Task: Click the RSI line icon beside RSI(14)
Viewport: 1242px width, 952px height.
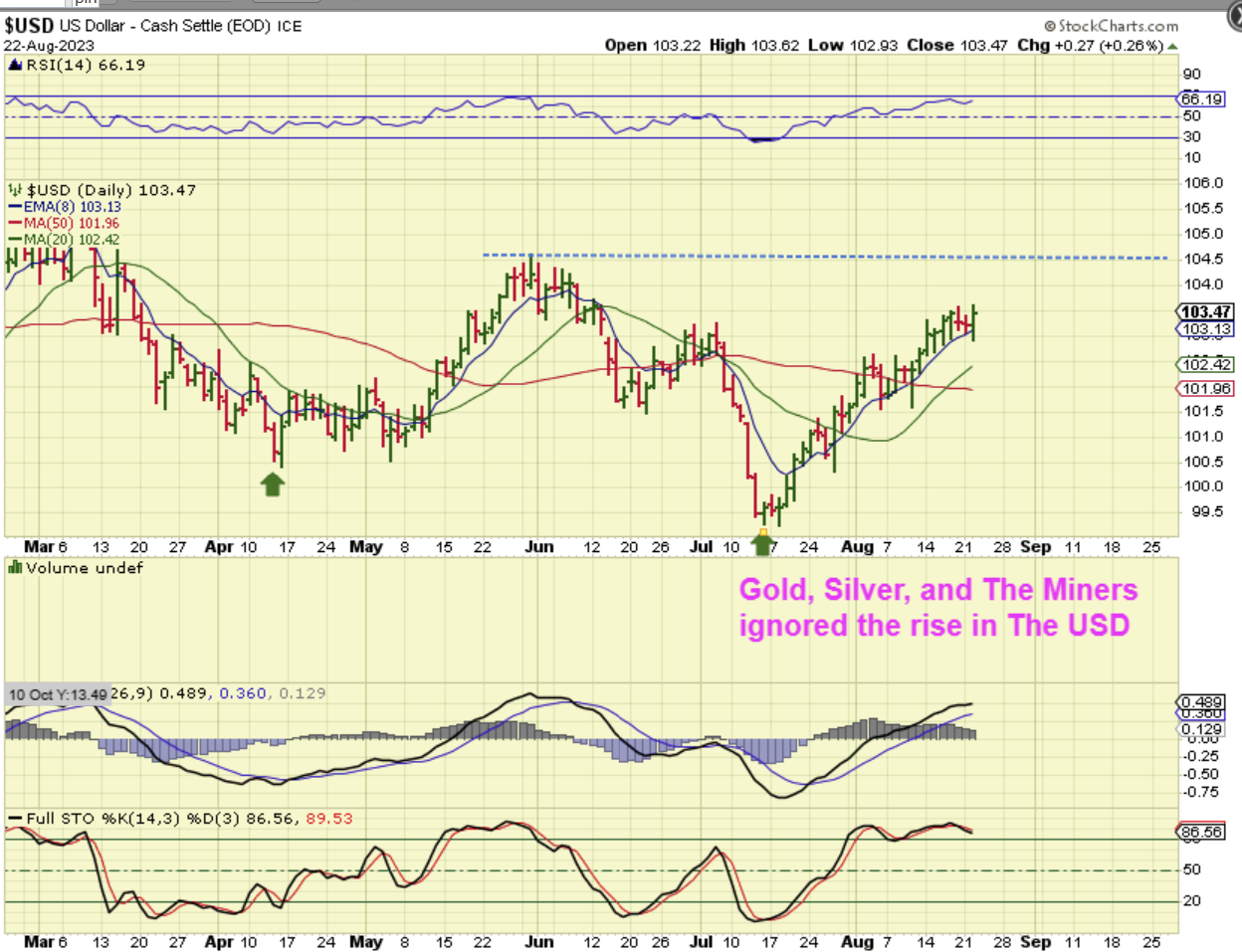Action: 15,65
